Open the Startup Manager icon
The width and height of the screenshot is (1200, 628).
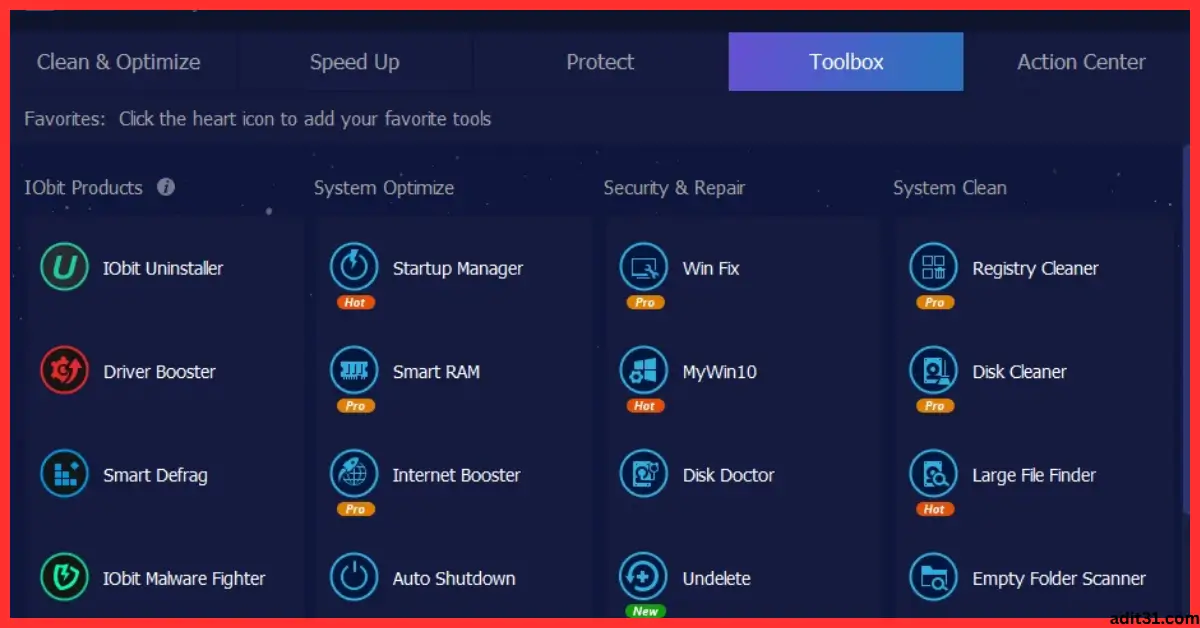(354, 267)
